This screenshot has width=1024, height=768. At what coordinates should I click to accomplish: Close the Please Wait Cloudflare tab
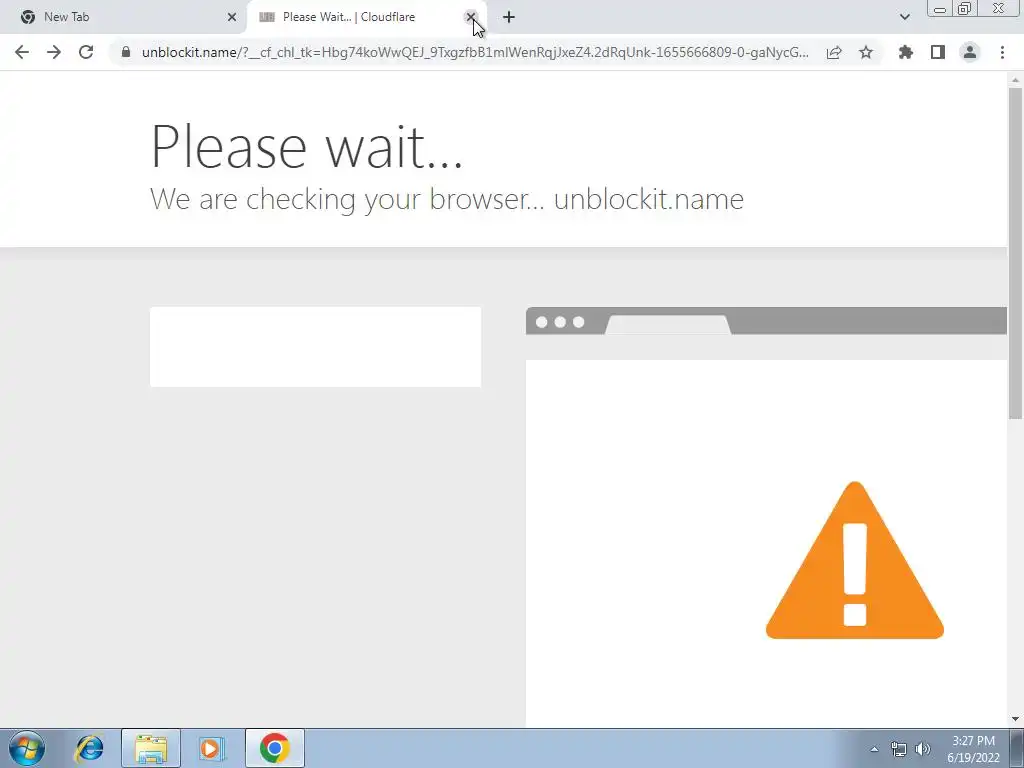(470, 17)
